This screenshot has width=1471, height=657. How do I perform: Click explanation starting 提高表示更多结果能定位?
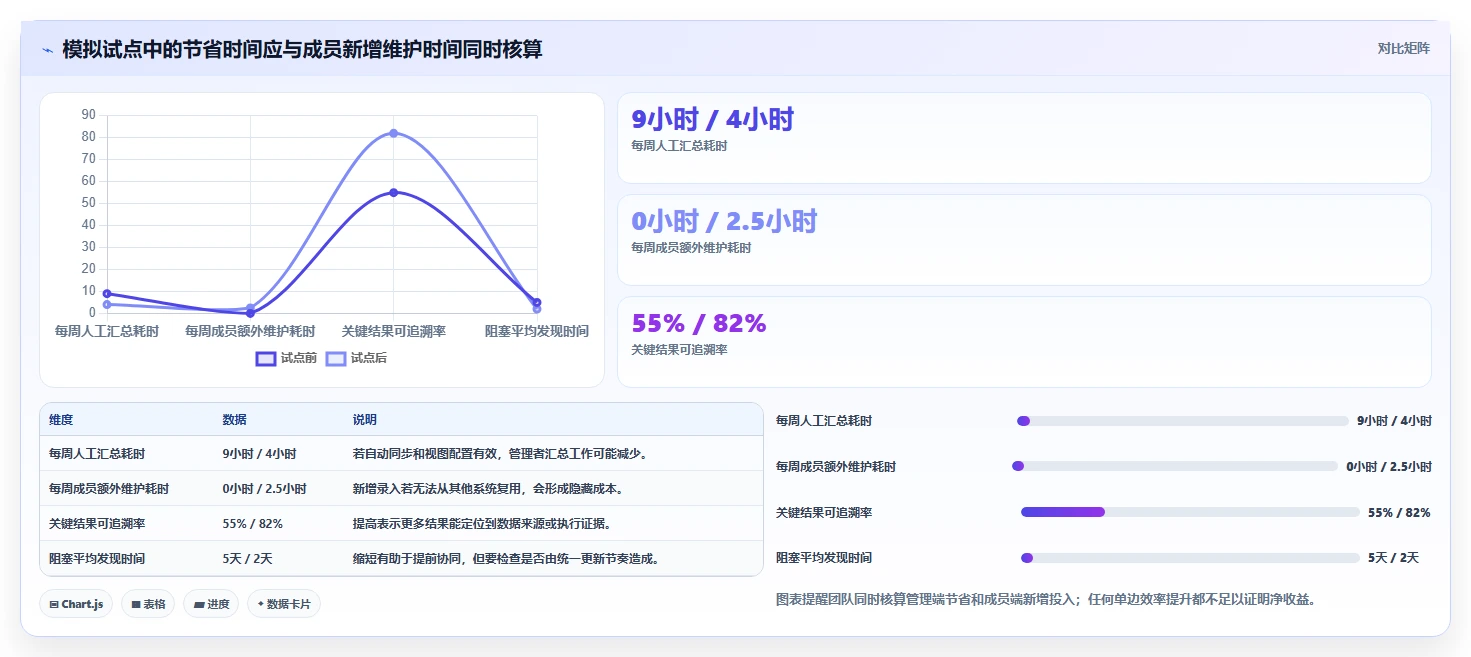(483, 524)
